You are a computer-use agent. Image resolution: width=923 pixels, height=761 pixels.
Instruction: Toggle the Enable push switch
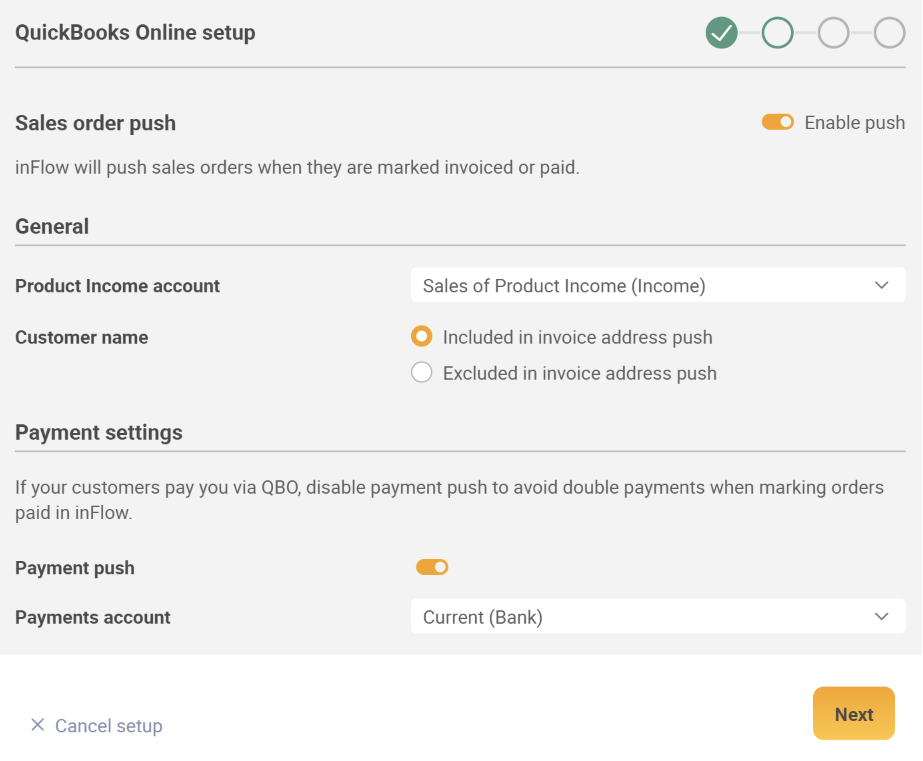[778, 122]
